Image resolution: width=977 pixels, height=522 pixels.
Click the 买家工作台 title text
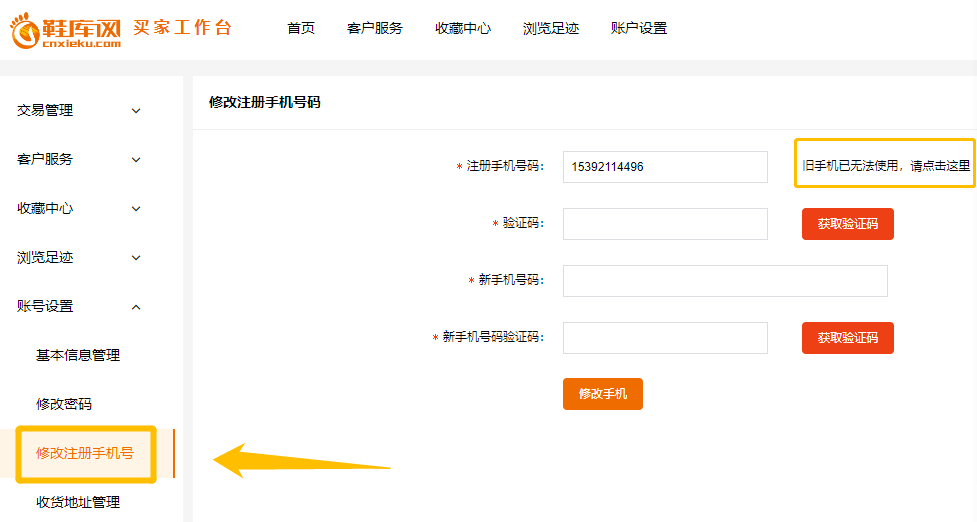click(183, 27)
